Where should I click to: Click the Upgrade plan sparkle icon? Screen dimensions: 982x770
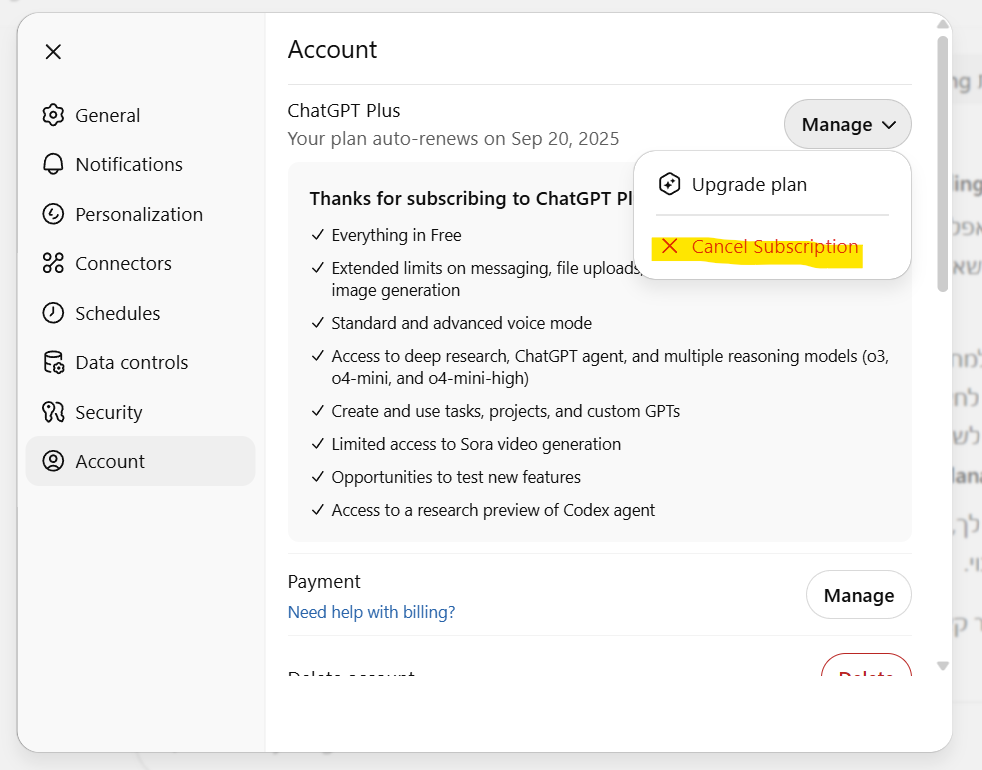pyautogui.click(x=669, y=184)
